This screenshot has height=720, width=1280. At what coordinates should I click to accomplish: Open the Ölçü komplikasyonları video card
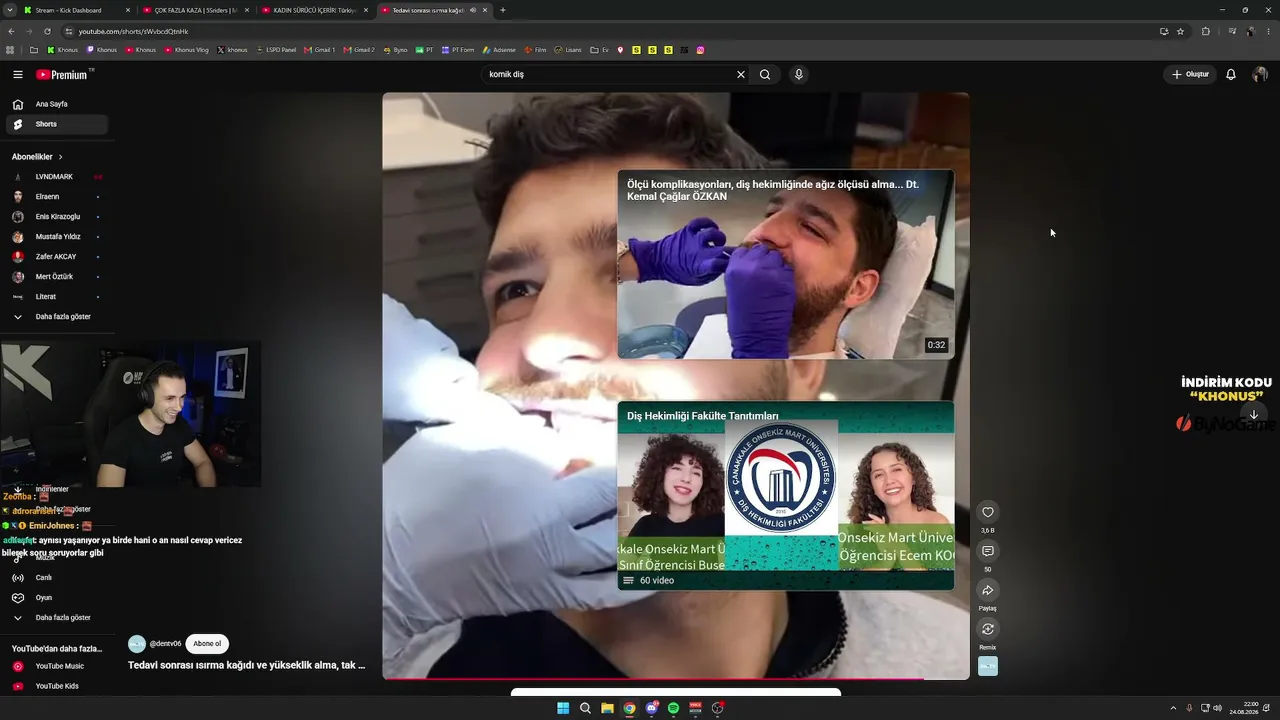786,264
